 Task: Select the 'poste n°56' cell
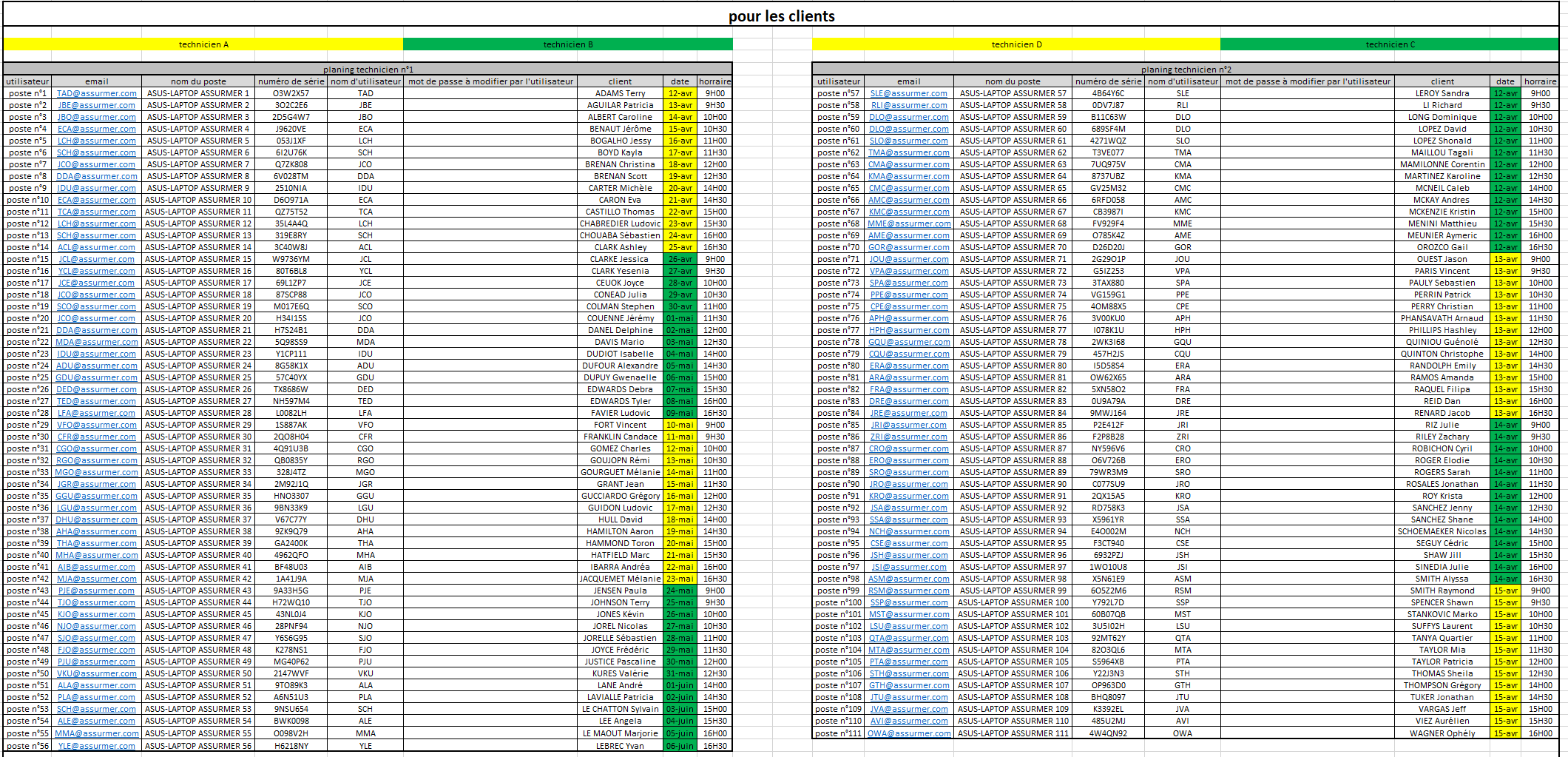coord(27,746)
